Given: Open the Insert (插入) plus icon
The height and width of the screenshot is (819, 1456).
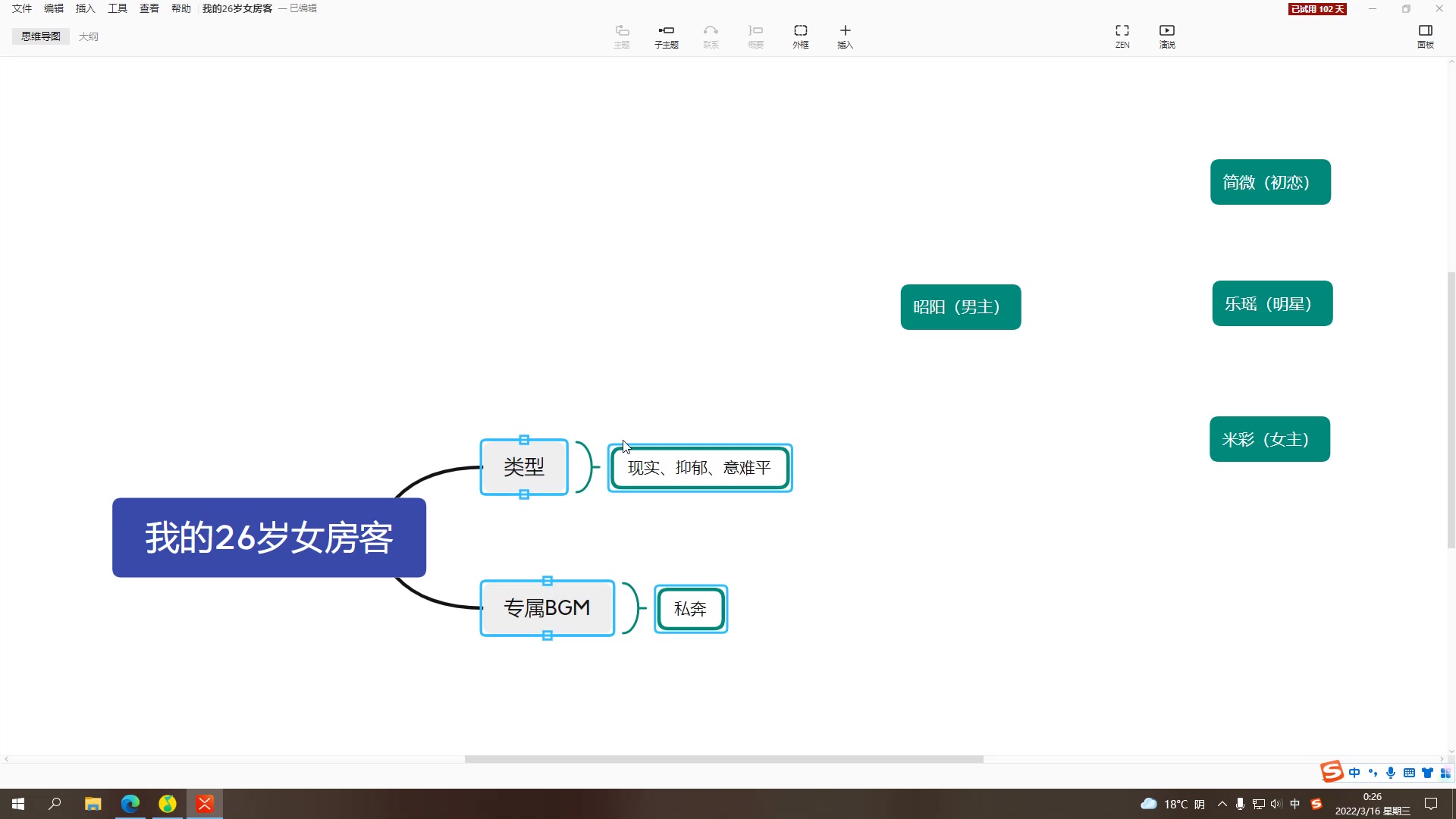Looking at the screenshot, I should [846, 36].
